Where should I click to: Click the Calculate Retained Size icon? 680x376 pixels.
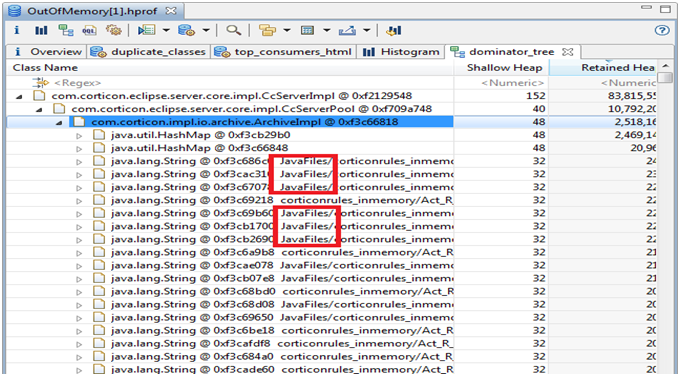point(307,30)
